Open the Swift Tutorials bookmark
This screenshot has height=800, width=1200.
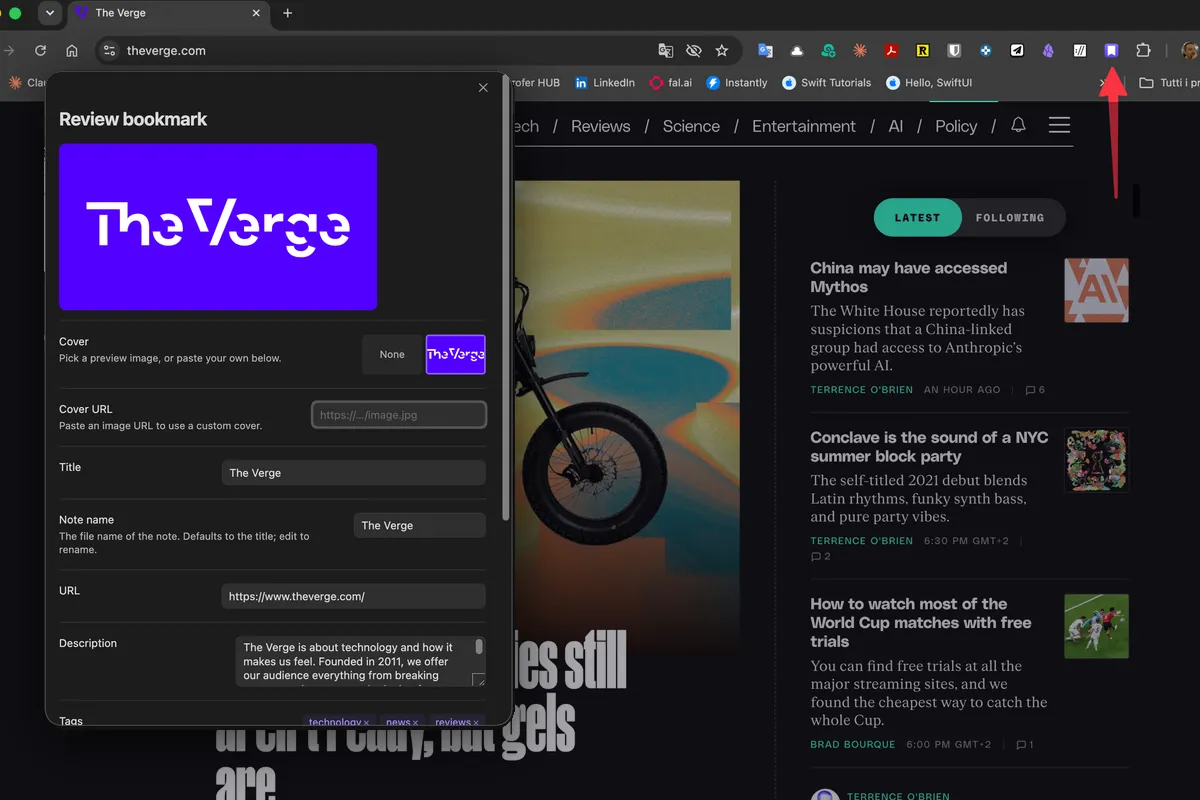827,83
